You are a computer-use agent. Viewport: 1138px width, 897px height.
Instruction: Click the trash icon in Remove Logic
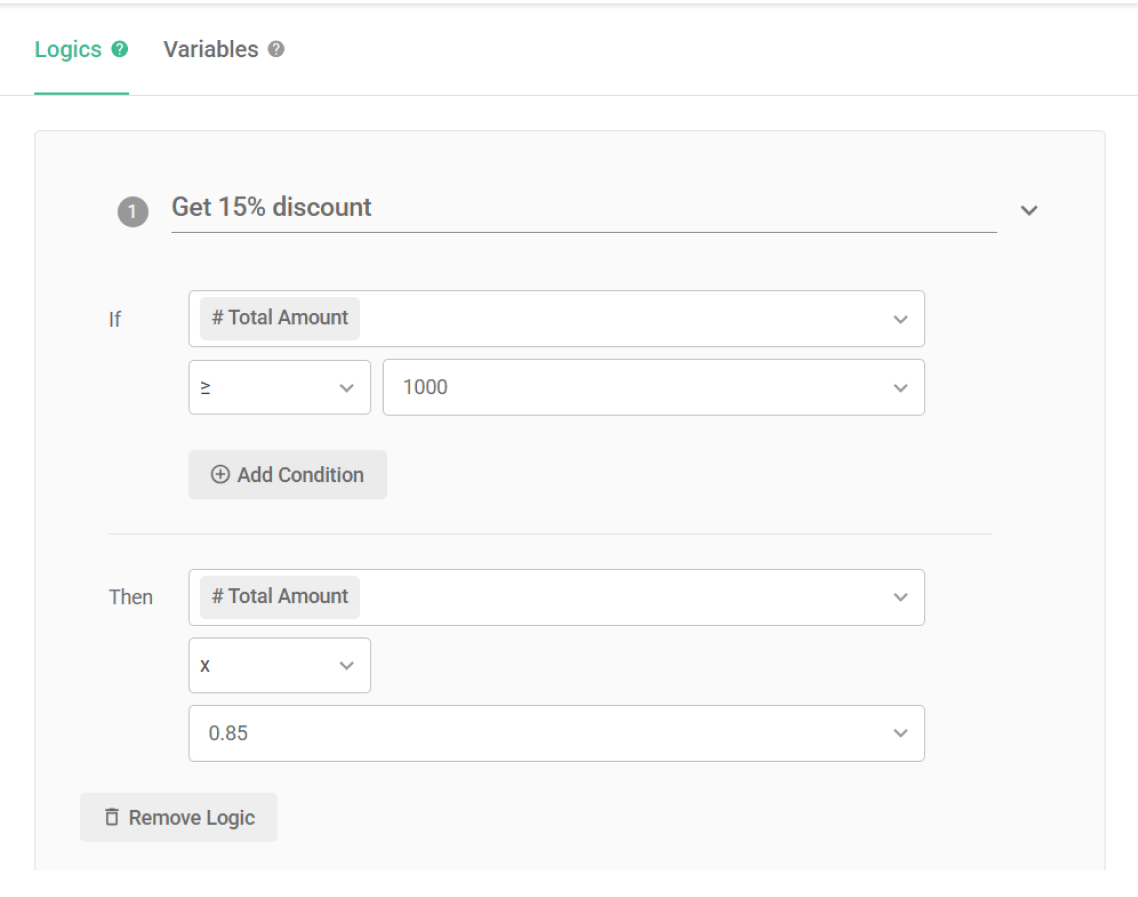111,818
